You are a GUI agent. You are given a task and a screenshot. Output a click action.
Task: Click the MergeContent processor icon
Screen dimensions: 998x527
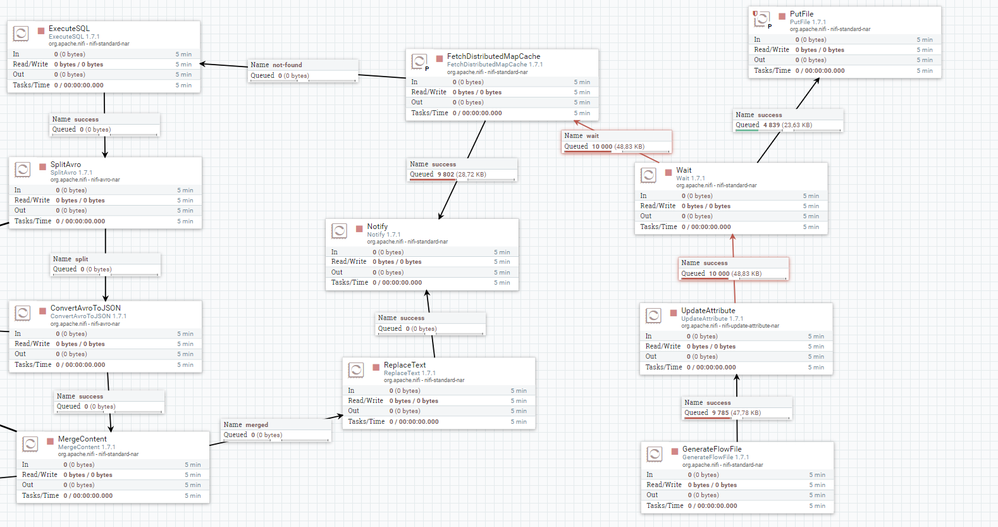coord(30,444)
